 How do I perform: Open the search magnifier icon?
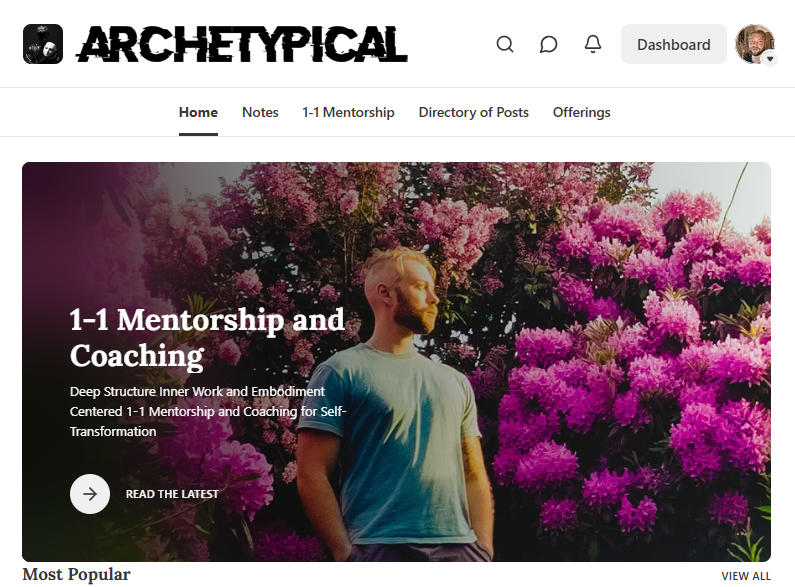504,44
